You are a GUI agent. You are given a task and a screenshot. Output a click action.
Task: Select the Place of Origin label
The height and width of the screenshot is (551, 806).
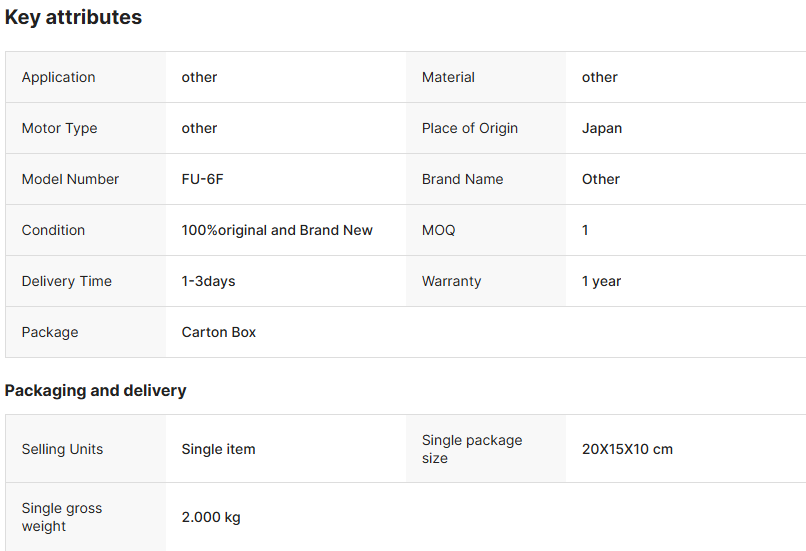point(470,128)
